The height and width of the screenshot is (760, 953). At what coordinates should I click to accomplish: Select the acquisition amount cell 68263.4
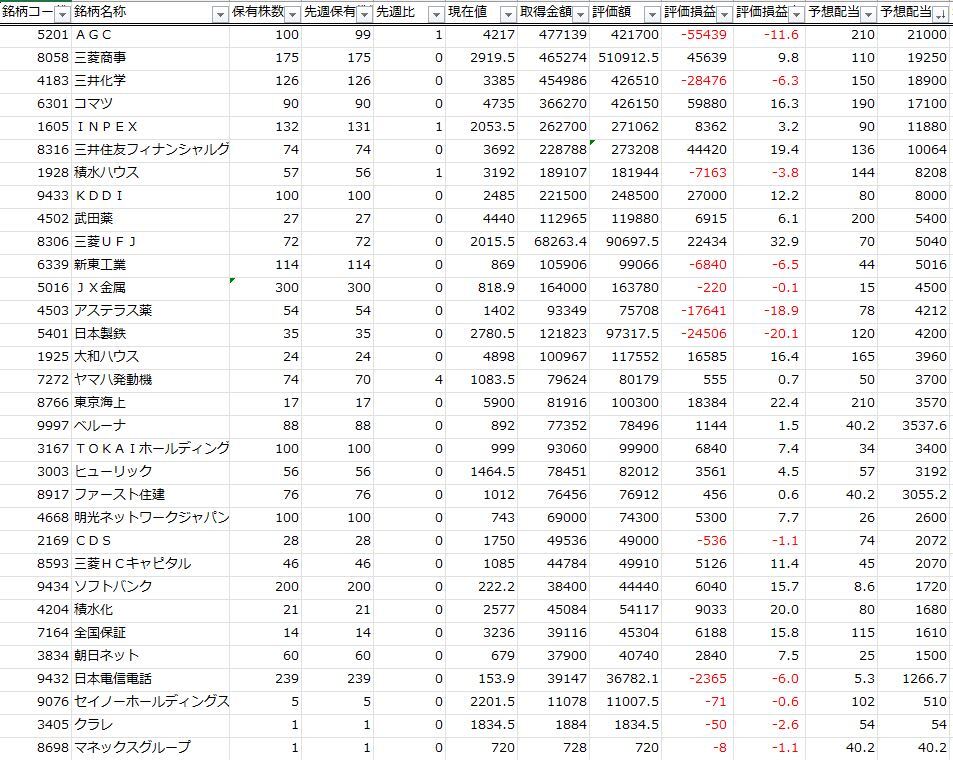tap(553, 242)
